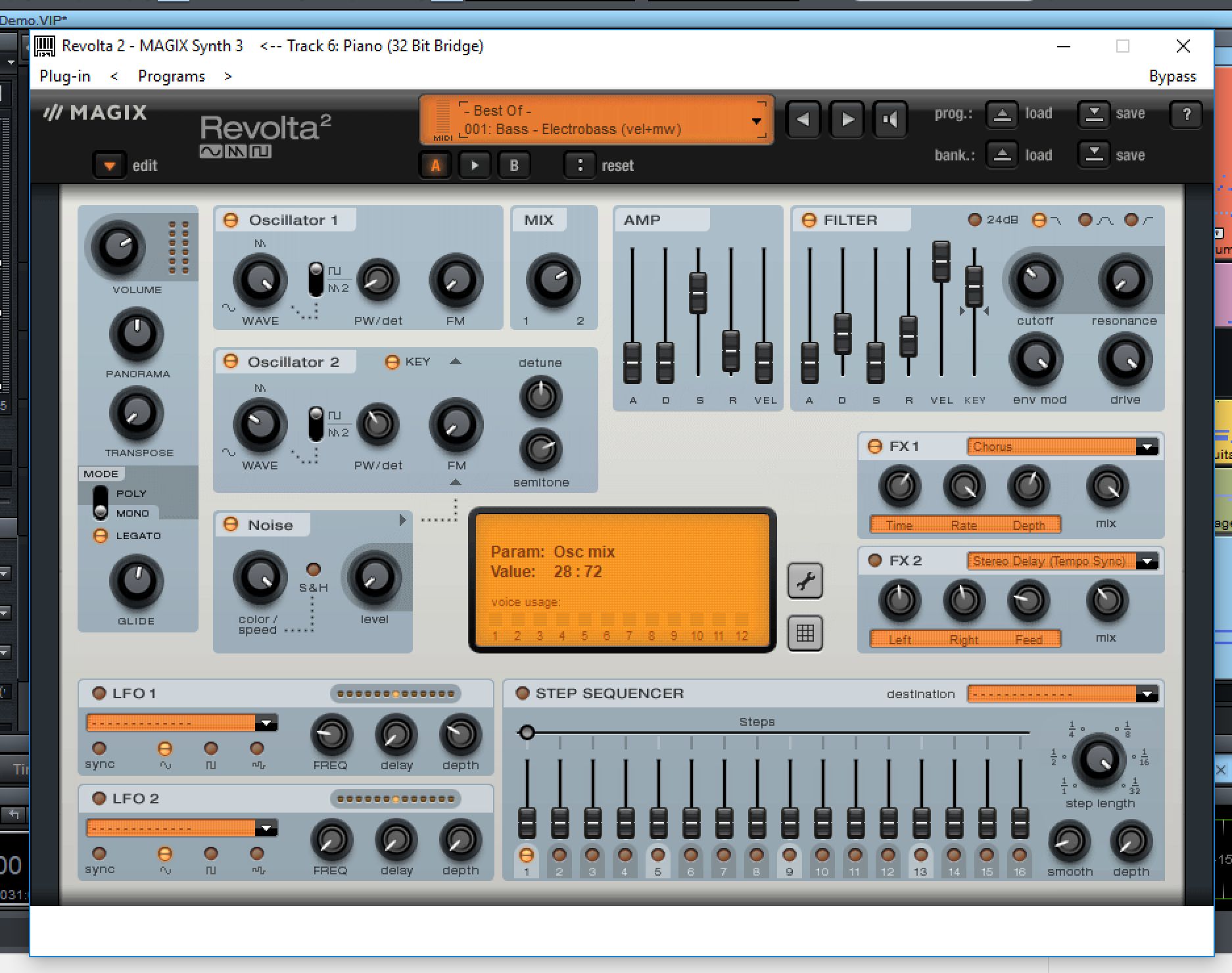Viewport: 1232px width, 973px height.
Task: Click the reset dots icon
Action: coord(580,165)
